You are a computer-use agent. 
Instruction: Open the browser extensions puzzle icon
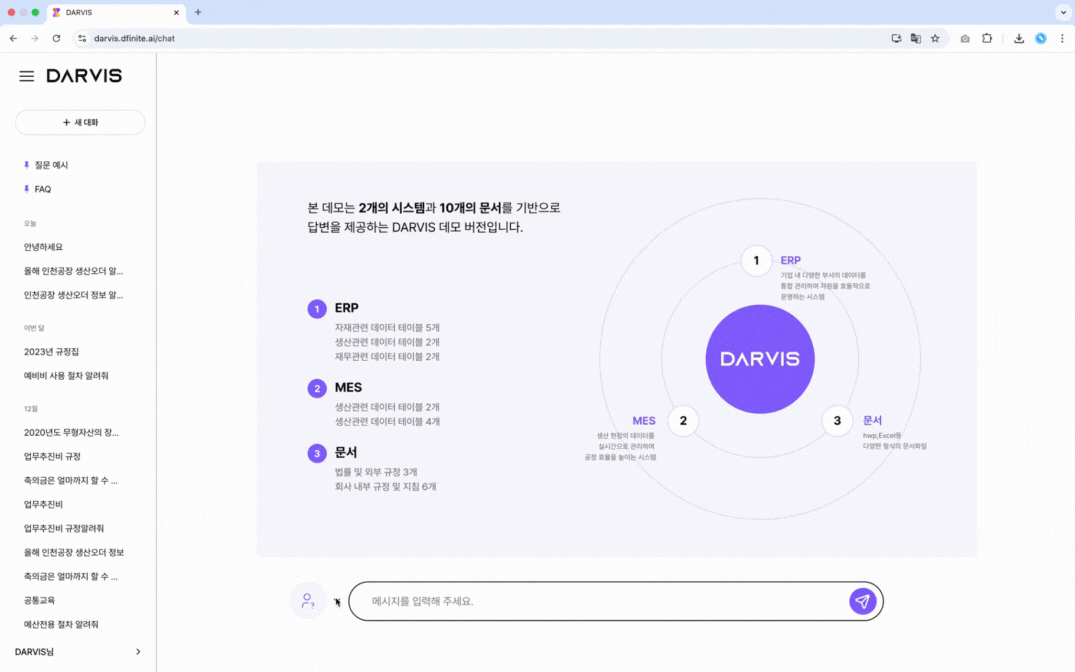[x=986, y=38]
